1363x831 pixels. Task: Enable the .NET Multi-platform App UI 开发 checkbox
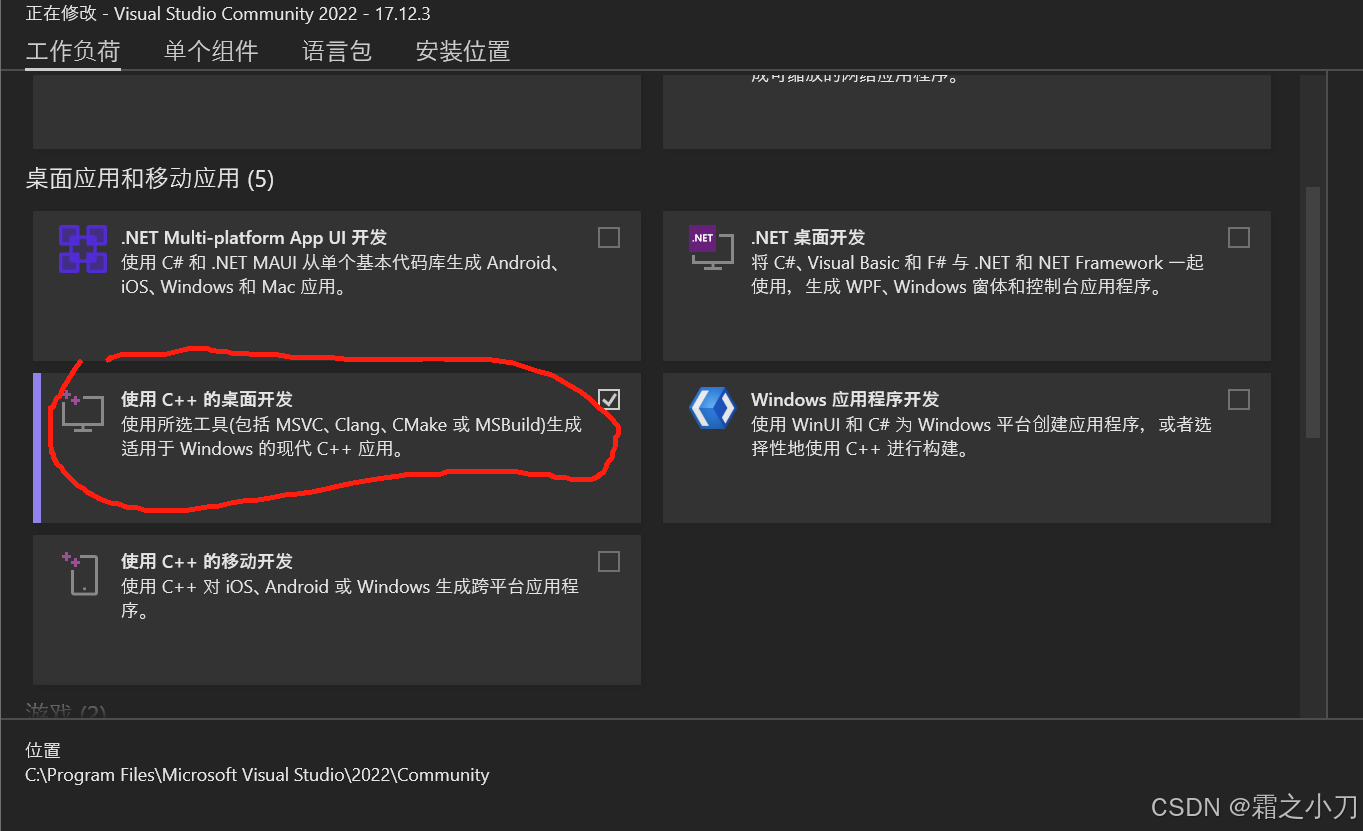609,237
